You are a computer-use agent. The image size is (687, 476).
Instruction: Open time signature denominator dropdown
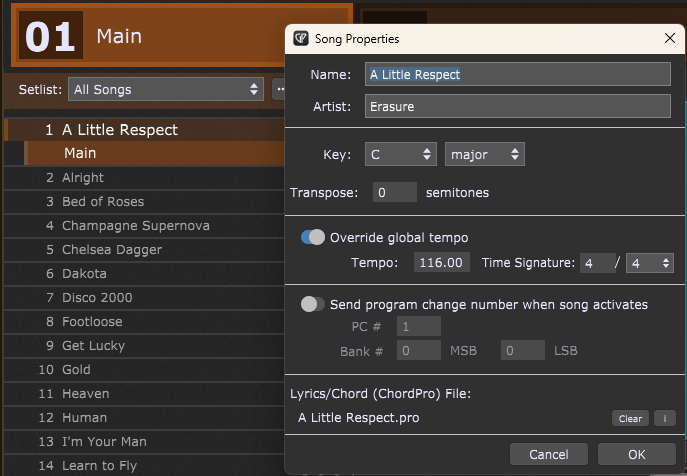click(650, 263)
